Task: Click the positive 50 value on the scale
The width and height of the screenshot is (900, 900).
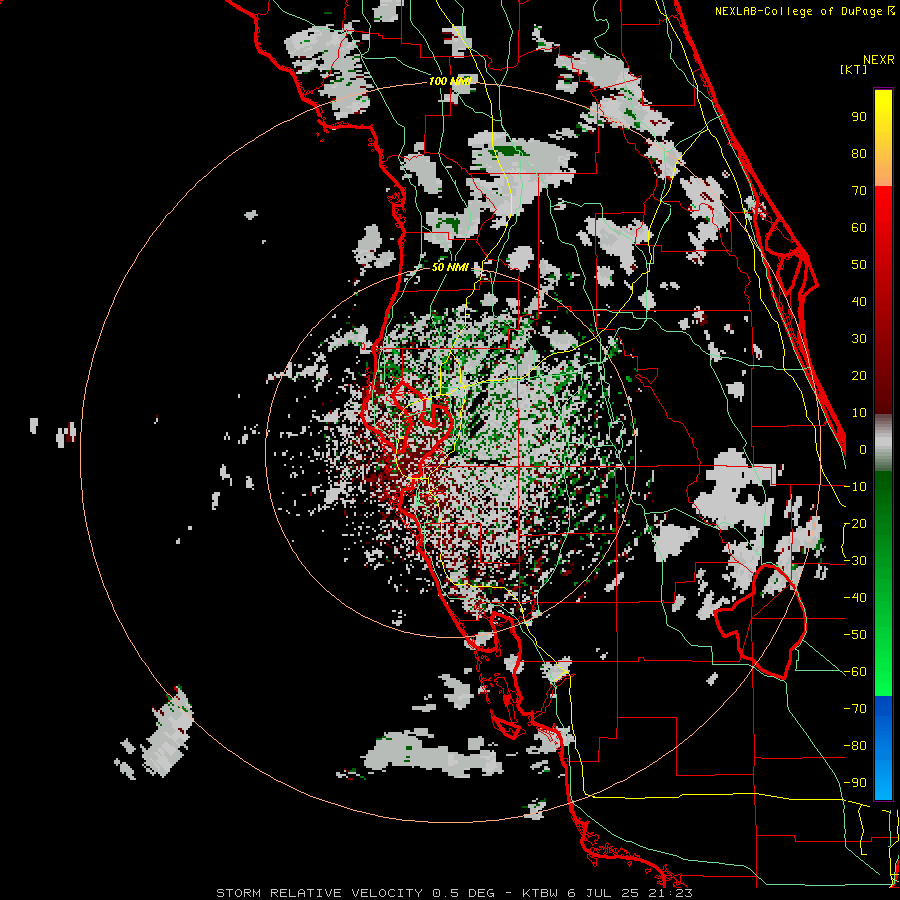Action: coord(859,265)
